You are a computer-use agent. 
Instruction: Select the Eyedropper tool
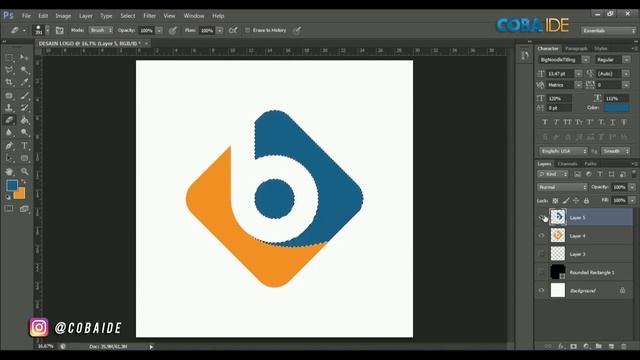(24, 82)
